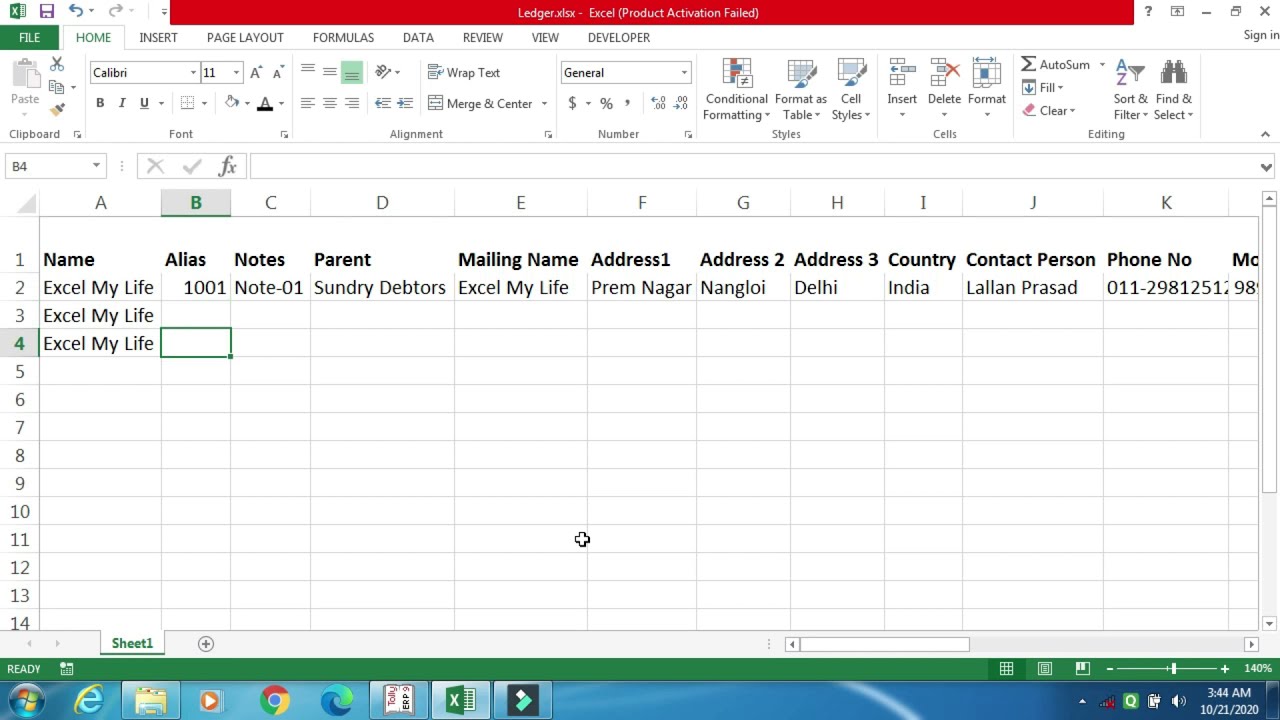This screenshot has height=720, width=1280.
Task: Click the Format Painter brush icon
Action: click(x=57, y=109)
